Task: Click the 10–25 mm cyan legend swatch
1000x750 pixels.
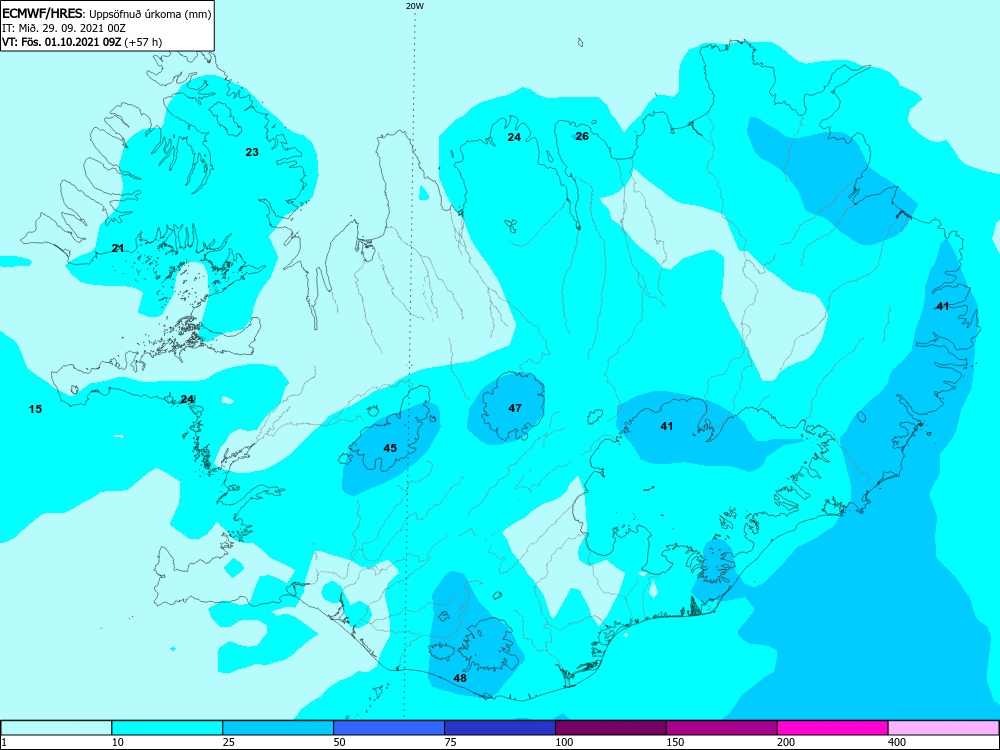Action: [x=167, y=728]
